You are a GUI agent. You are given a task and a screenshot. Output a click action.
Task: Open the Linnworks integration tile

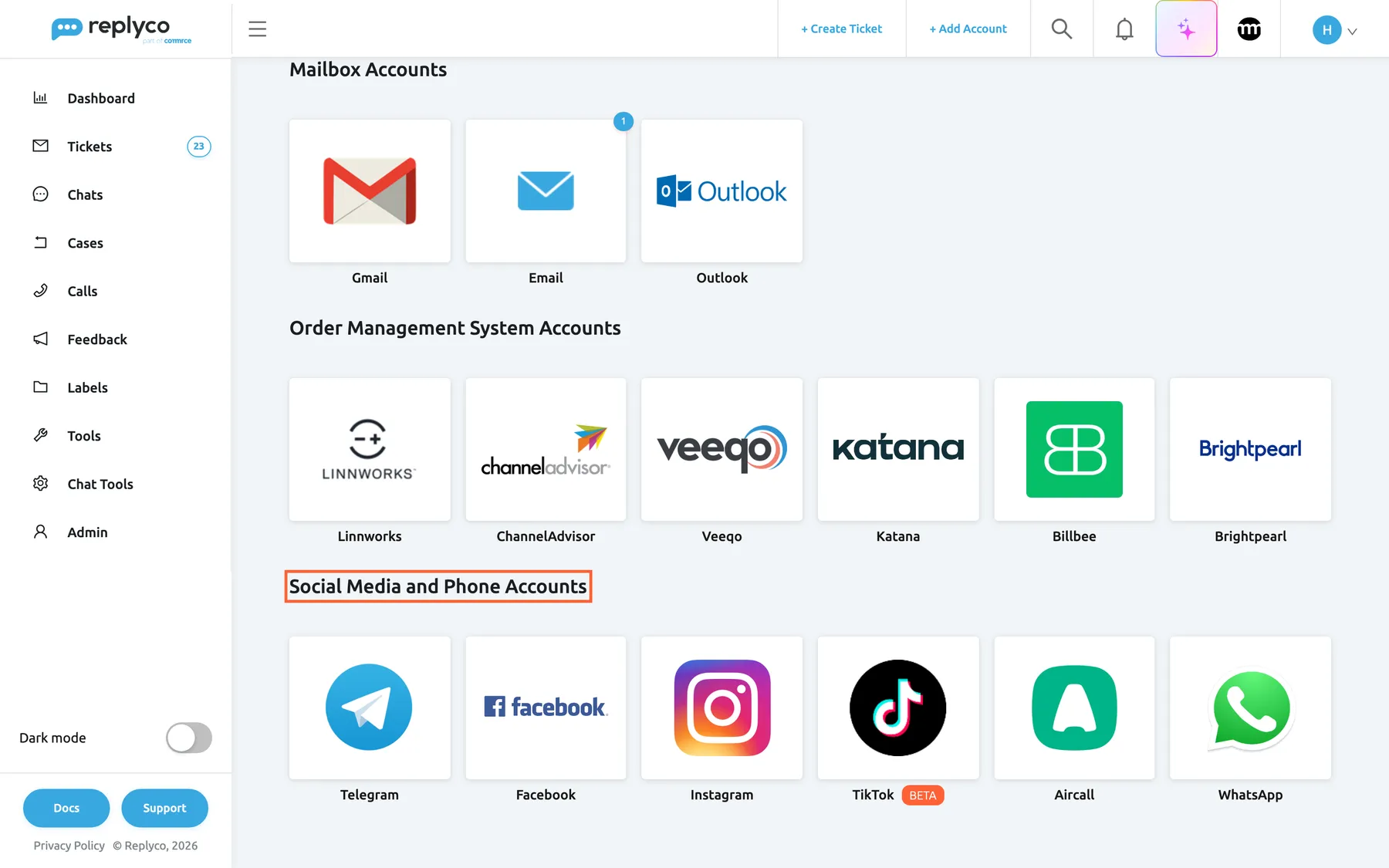coord(370,449)
